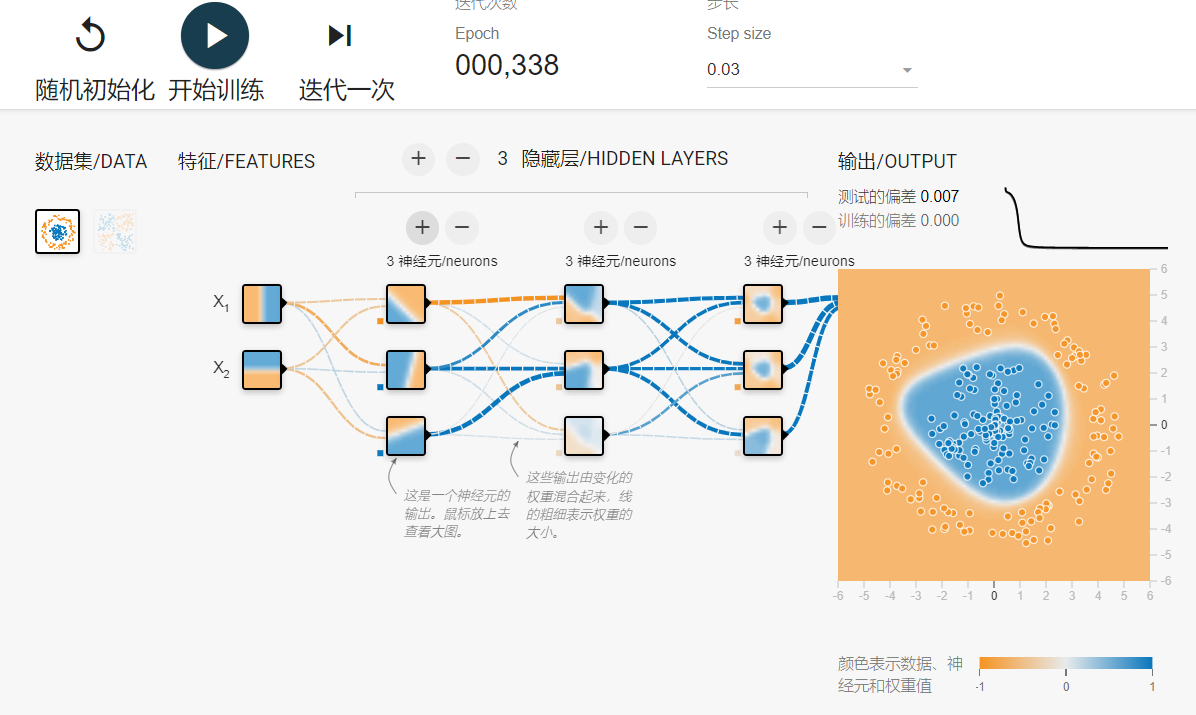Click top neuron in first hidden layer

tap(406, 303)
